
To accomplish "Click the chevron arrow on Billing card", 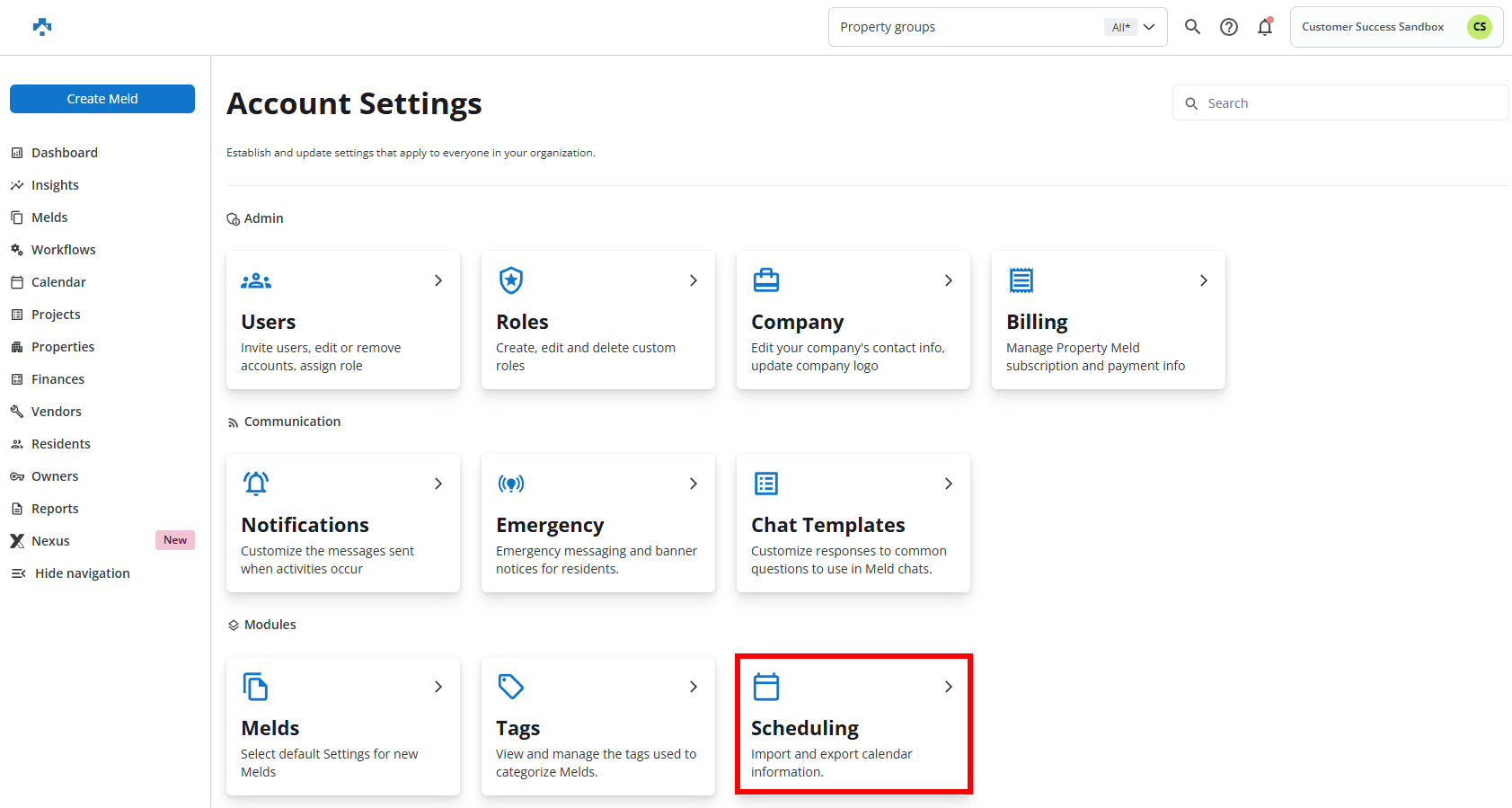I will coord(1204,280).
